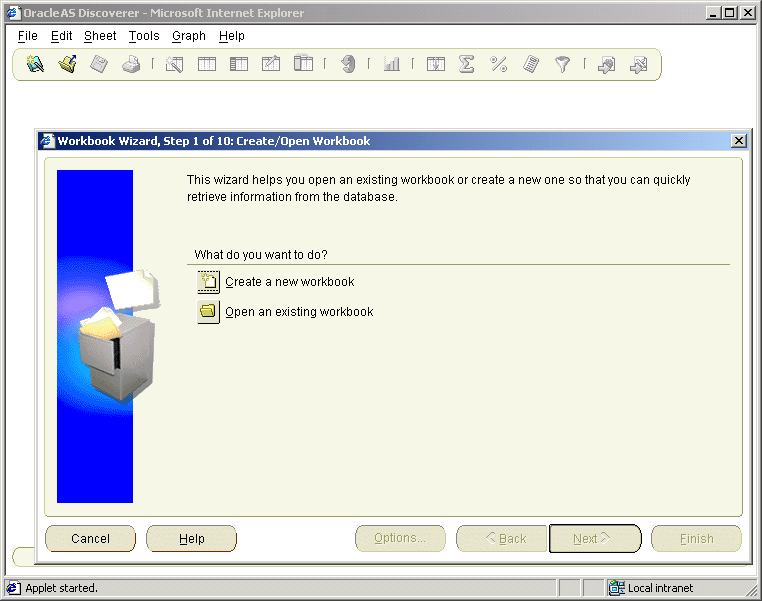This screenshot has height=601, width=762.
Task: Click the last toolbar icon with arrow
Action: [639, 64]
